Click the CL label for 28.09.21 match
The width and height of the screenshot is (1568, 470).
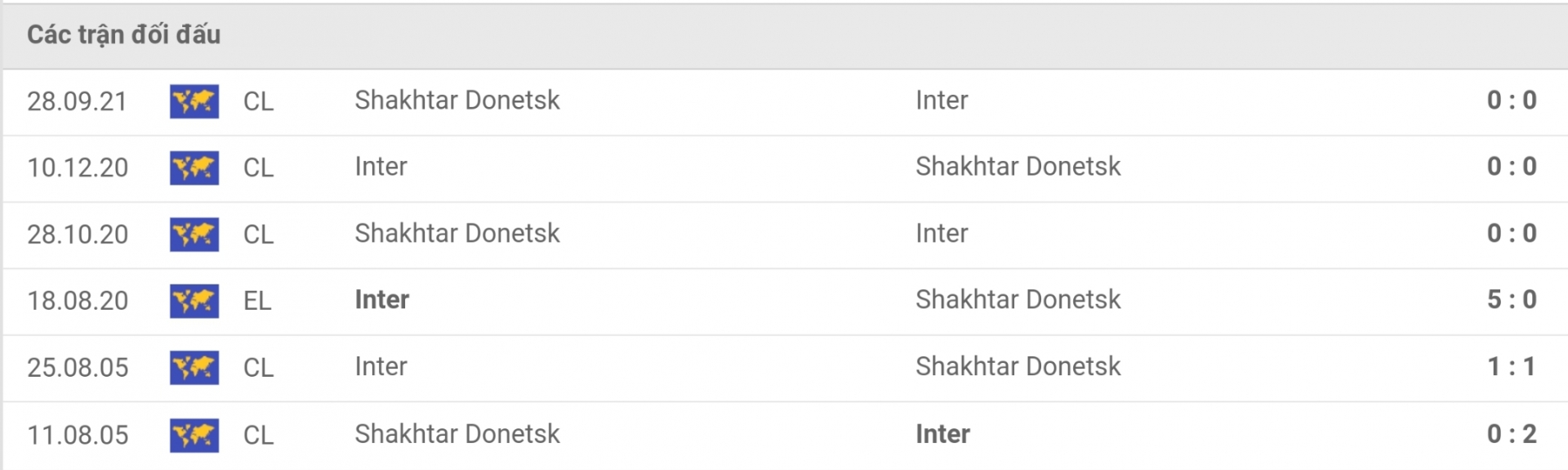click(258, 101)
